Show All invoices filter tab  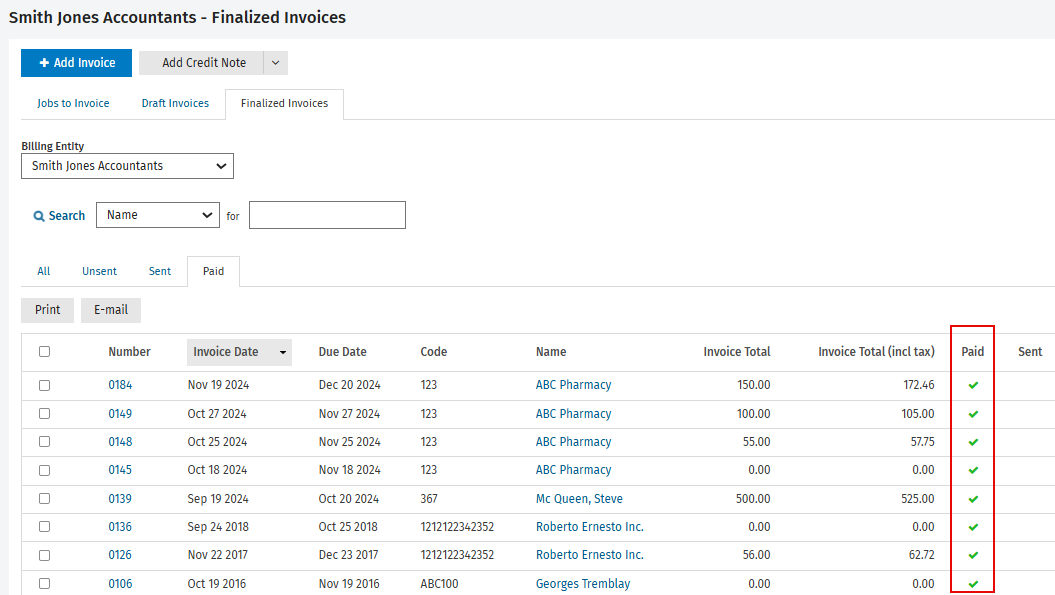(44, 271)
